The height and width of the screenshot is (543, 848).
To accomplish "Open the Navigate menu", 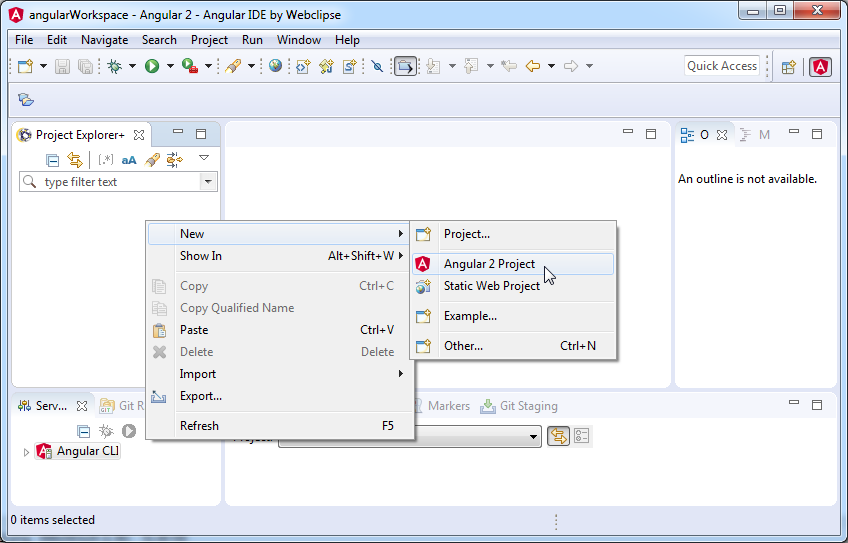I will pyautogui.click(x=104, y=40).
